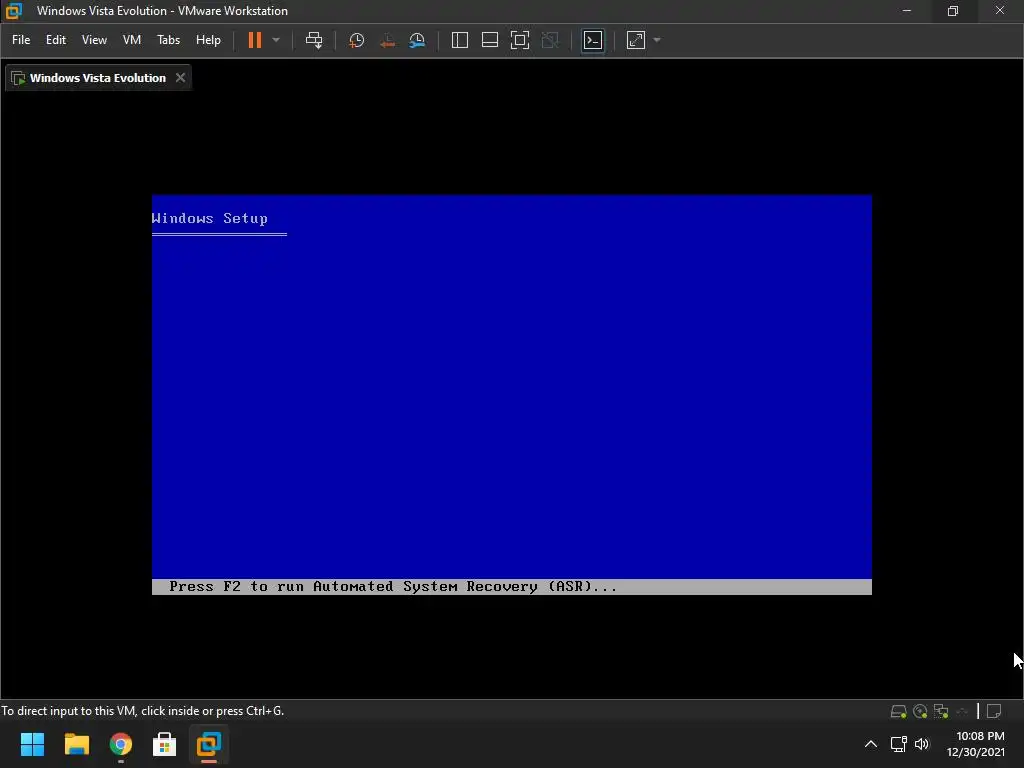Click inside the Windows Setup VM screen
Screen dimensions: 1024x768
tap(511, 394)
